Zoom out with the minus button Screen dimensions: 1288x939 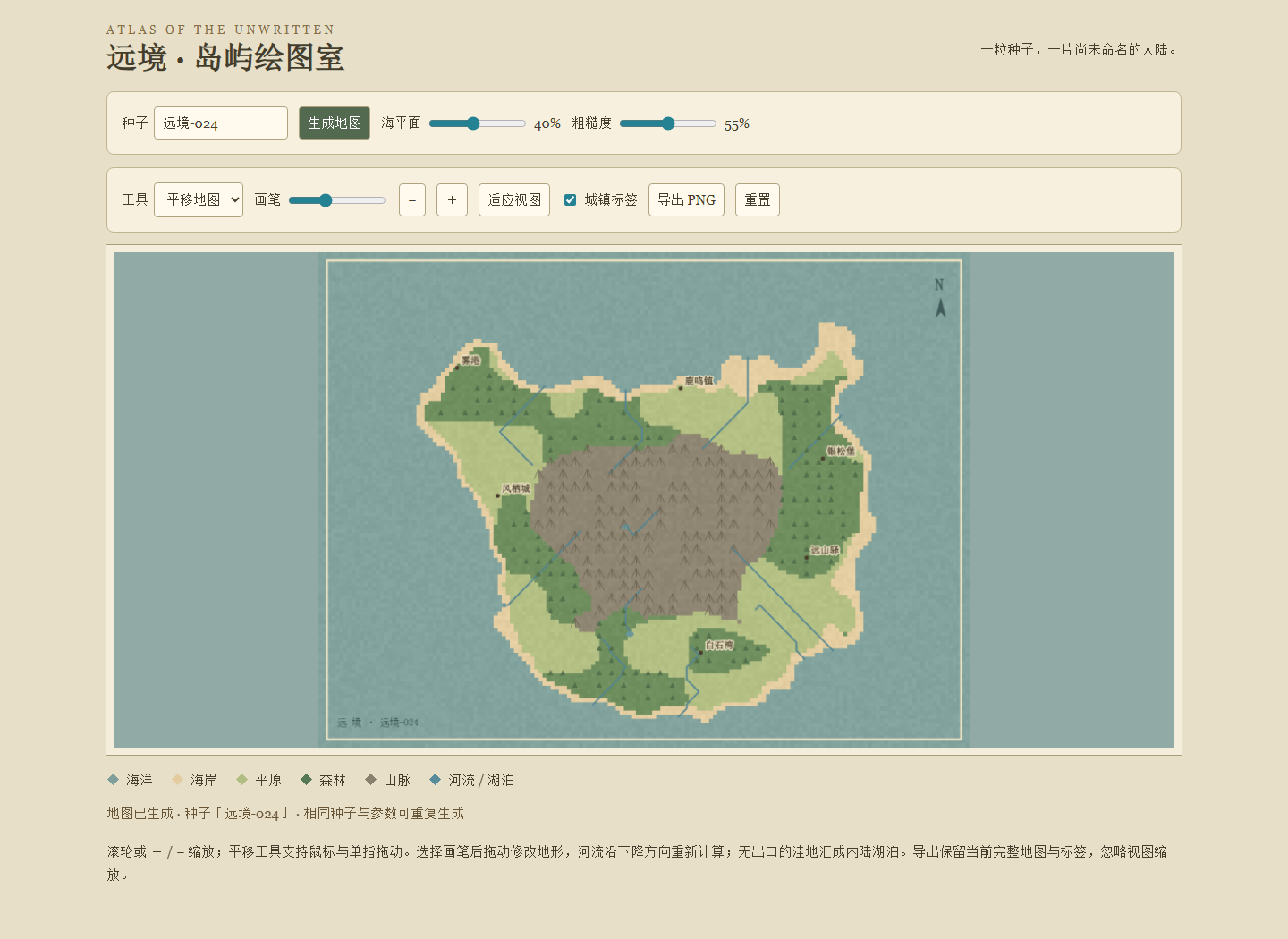click(x=412, y=200)
